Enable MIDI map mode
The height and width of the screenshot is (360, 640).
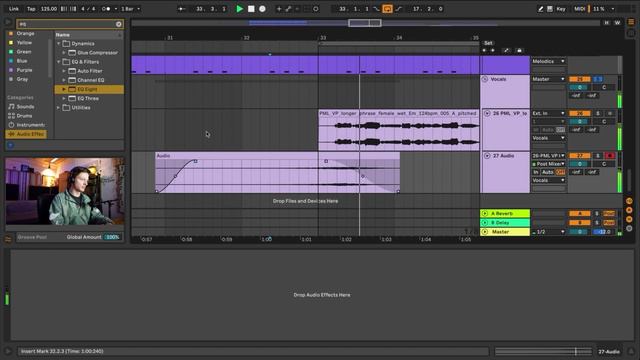(580, 9)
